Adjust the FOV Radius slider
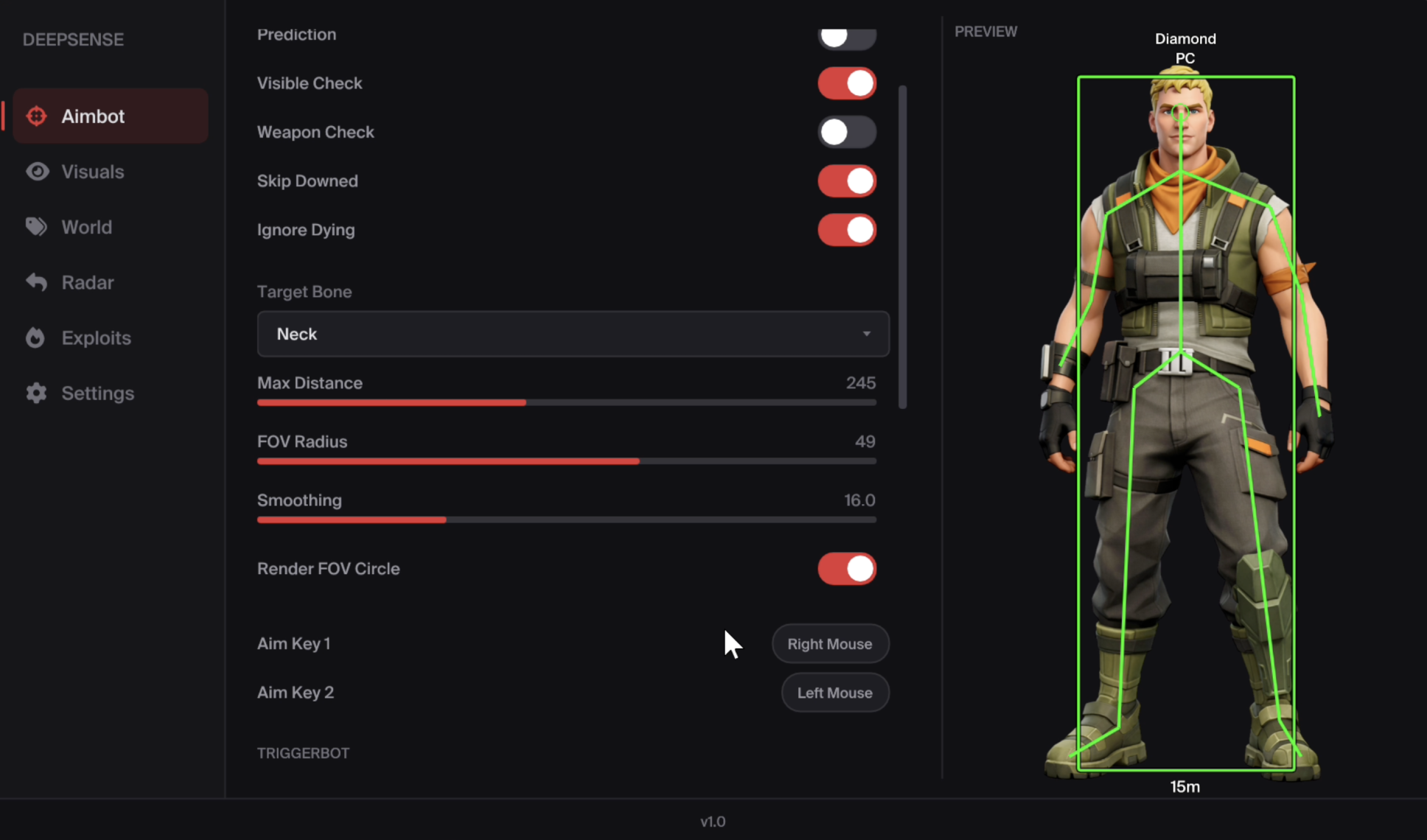 [x=638, y=461]
